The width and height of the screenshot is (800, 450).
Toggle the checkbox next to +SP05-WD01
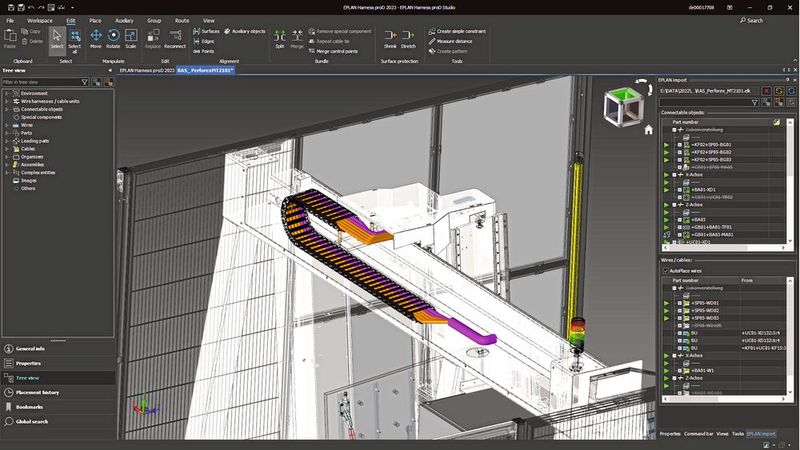pyautogui.click(x=679, y=303)
